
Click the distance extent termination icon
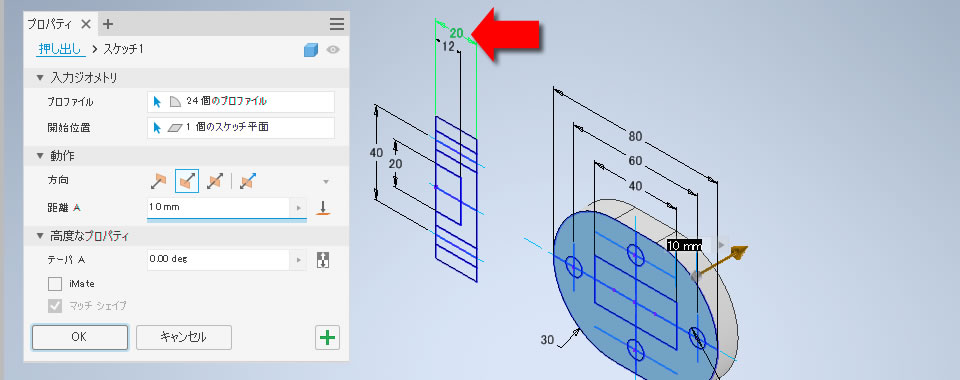coord(323,208)
